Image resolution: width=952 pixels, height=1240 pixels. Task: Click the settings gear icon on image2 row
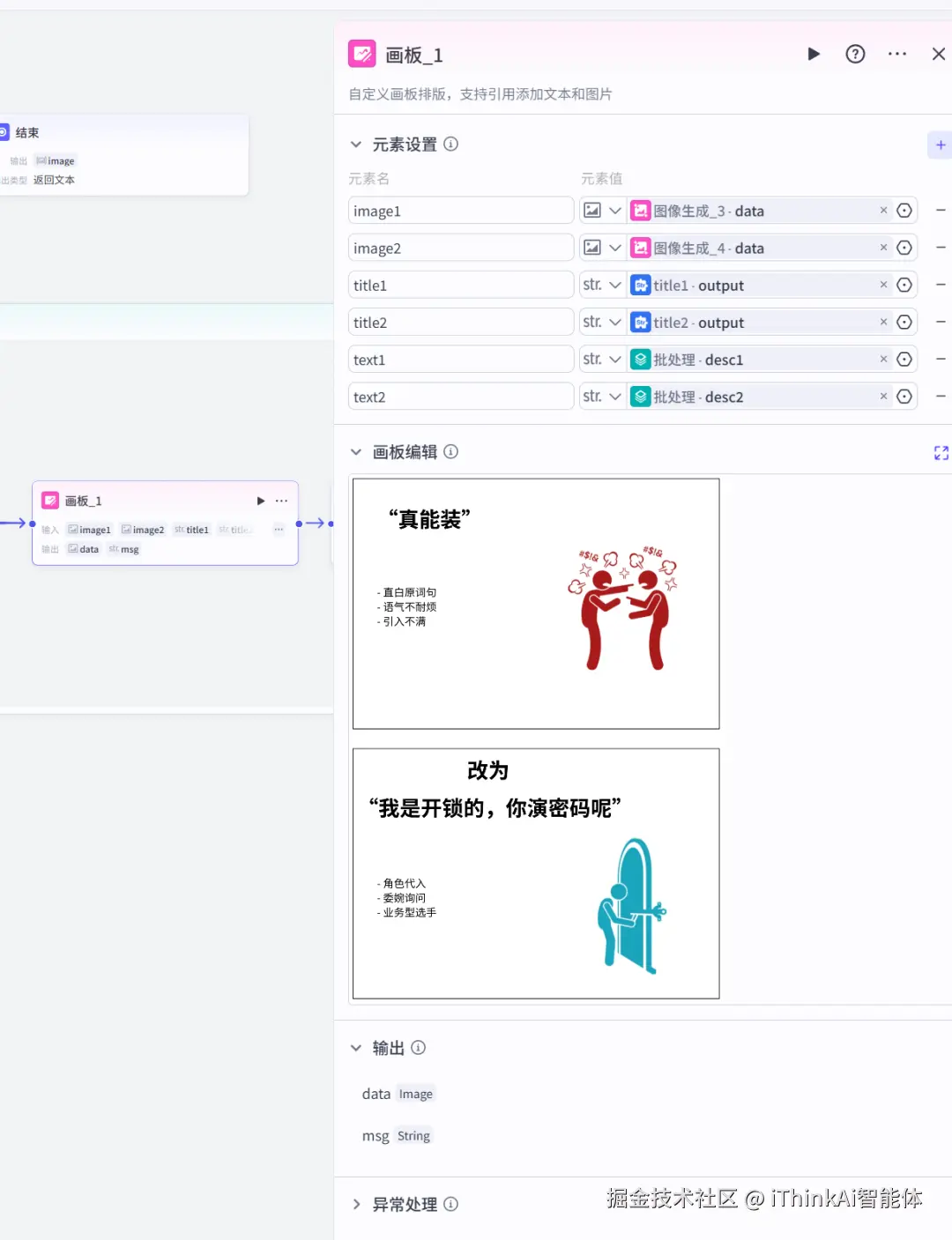pyautogui.click(x=904, y=248)
